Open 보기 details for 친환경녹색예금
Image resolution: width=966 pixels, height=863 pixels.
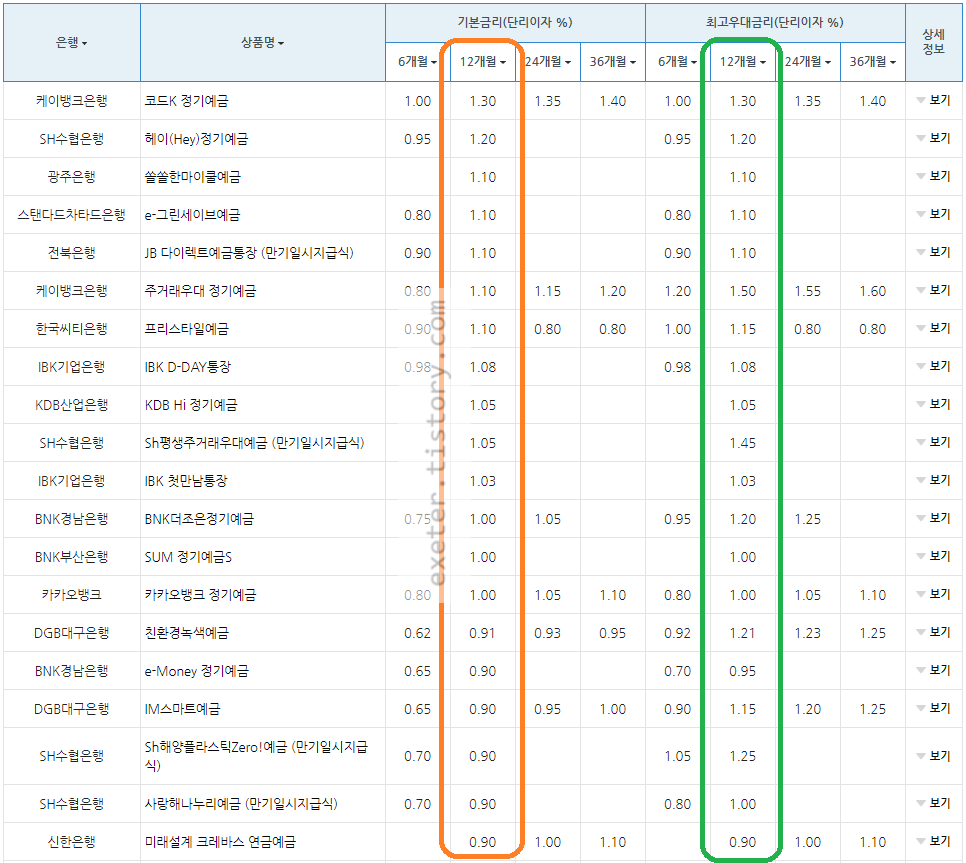click(x=933, y=632)
